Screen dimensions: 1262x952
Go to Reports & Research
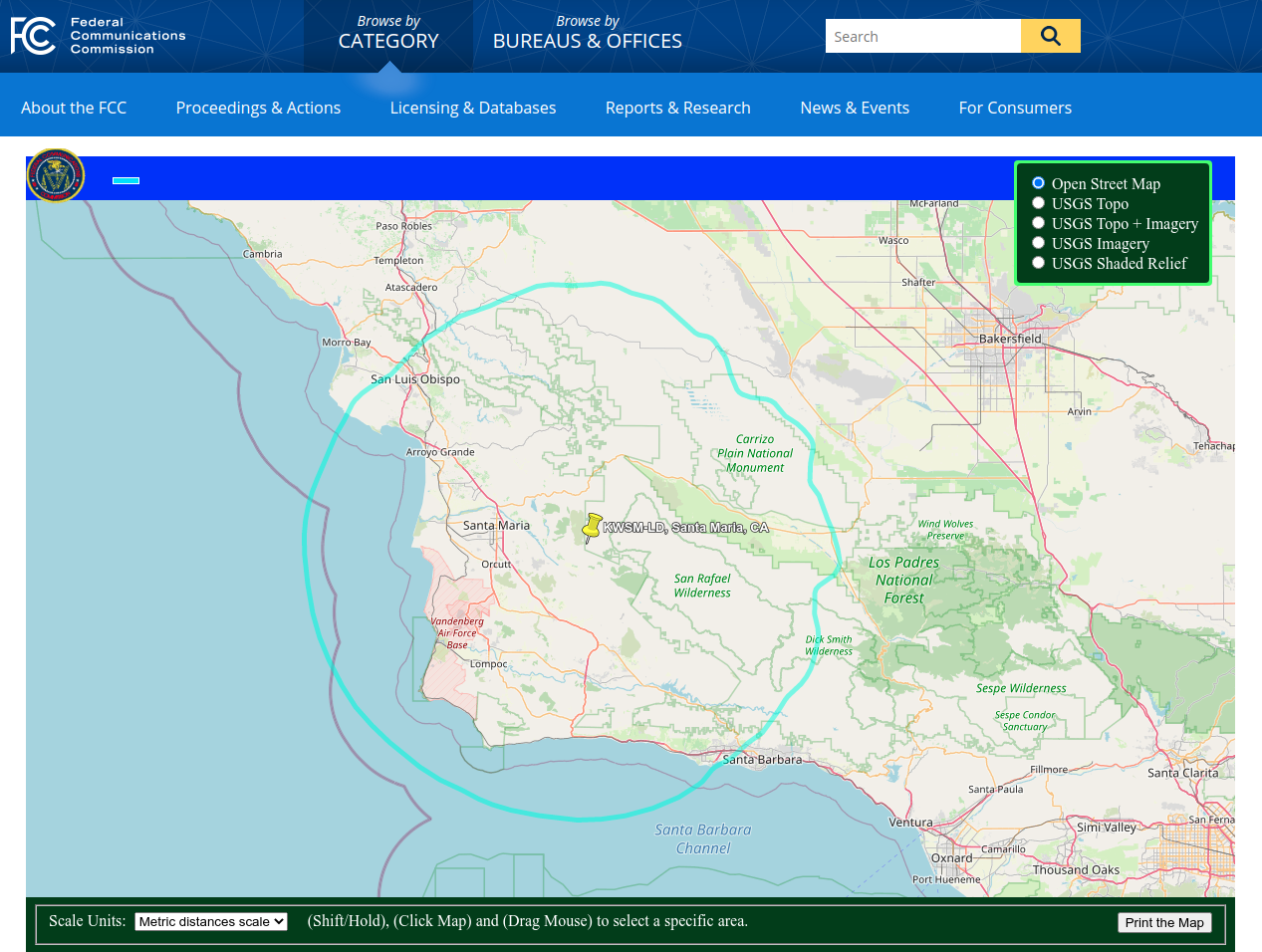click(x=677, y=108)
